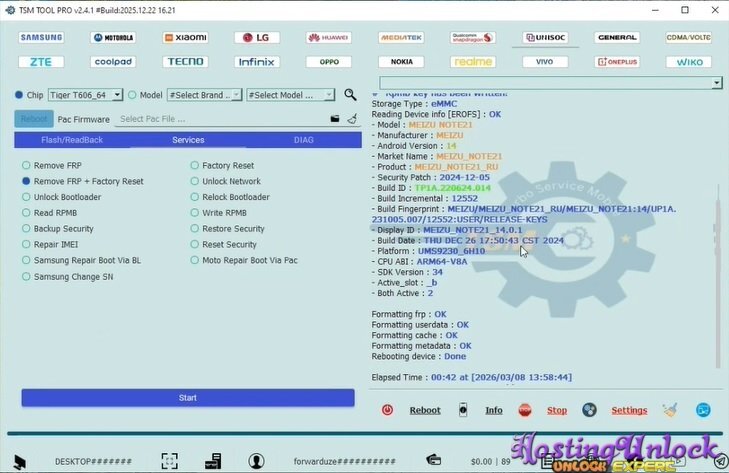Open the Tiger T606_64 chip dropdown
This screenshot has height=473, width=729.
pos(85,95)
